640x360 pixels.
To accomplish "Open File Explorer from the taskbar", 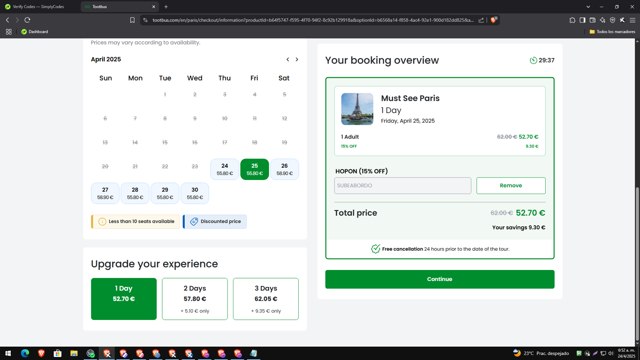I will coord(74,353).
